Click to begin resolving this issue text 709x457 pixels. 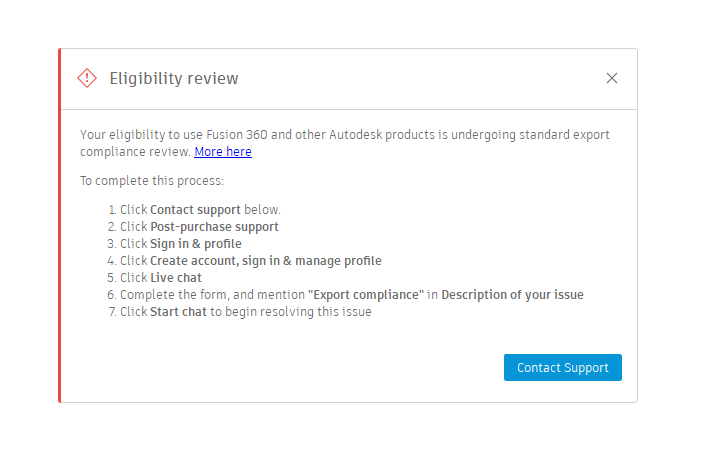tap(290, 312)
